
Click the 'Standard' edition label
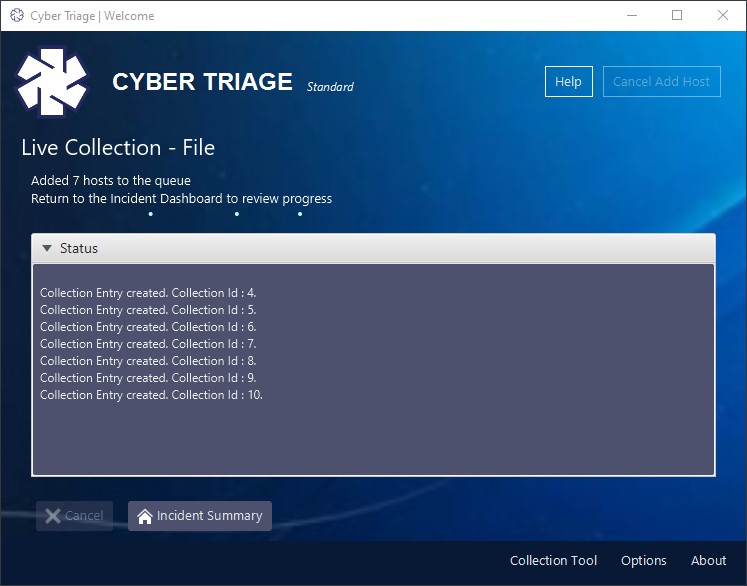330,87
